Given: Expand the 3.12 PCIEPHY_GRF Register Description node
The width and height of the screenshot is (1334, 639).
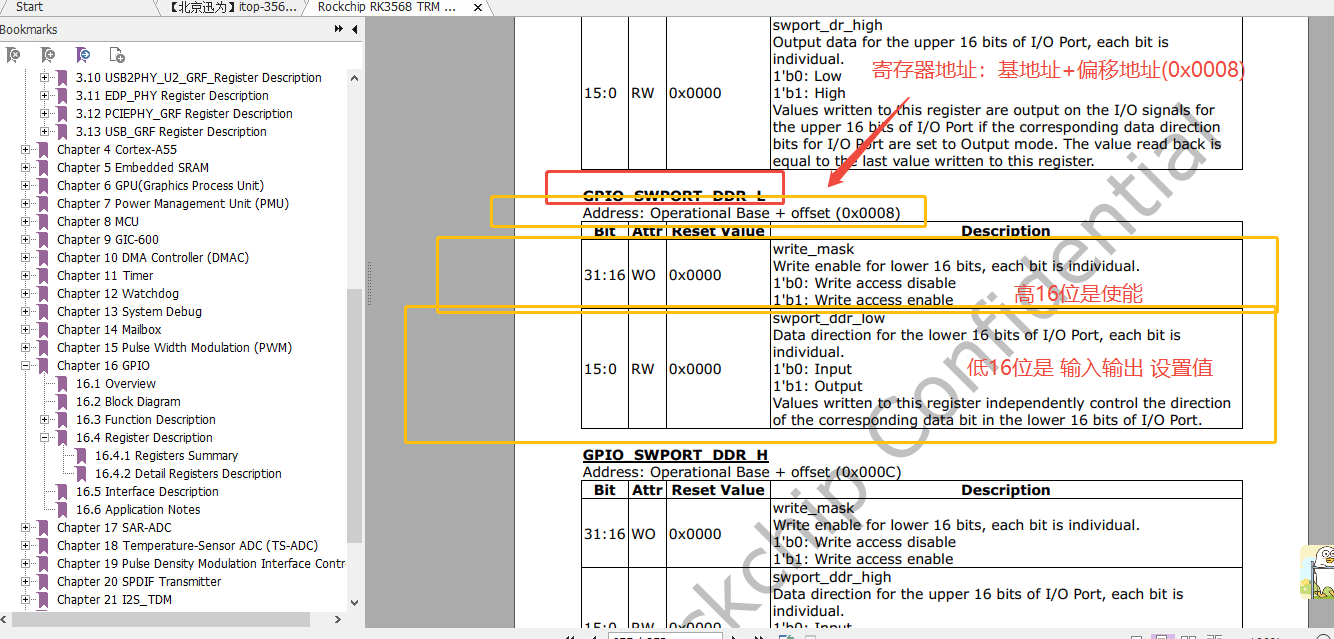Looking at the screenshot, I should point(45,114).
